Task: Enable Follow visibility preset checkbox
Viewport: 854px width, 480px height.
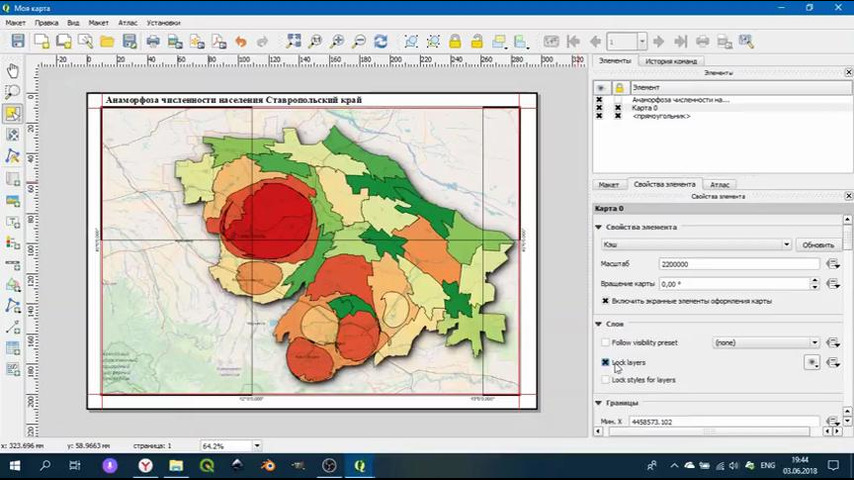Action: click(605, 343)
